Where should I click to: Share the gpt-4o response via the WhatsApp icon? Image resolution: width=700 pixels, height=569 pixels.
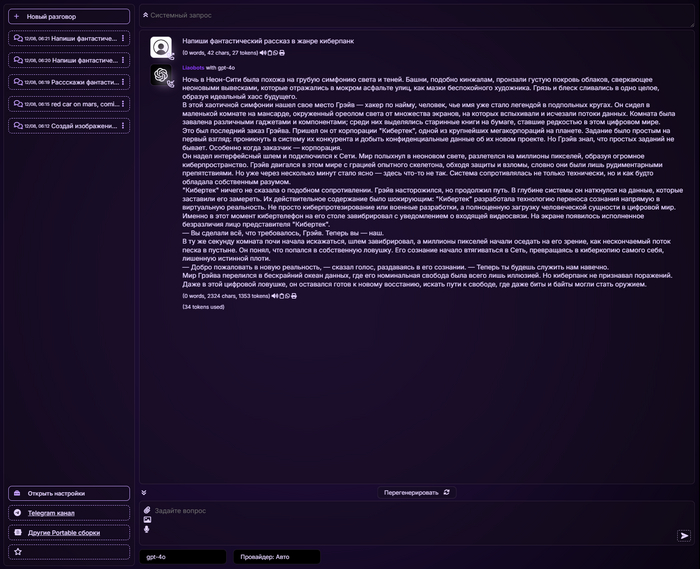coord(288,296)
